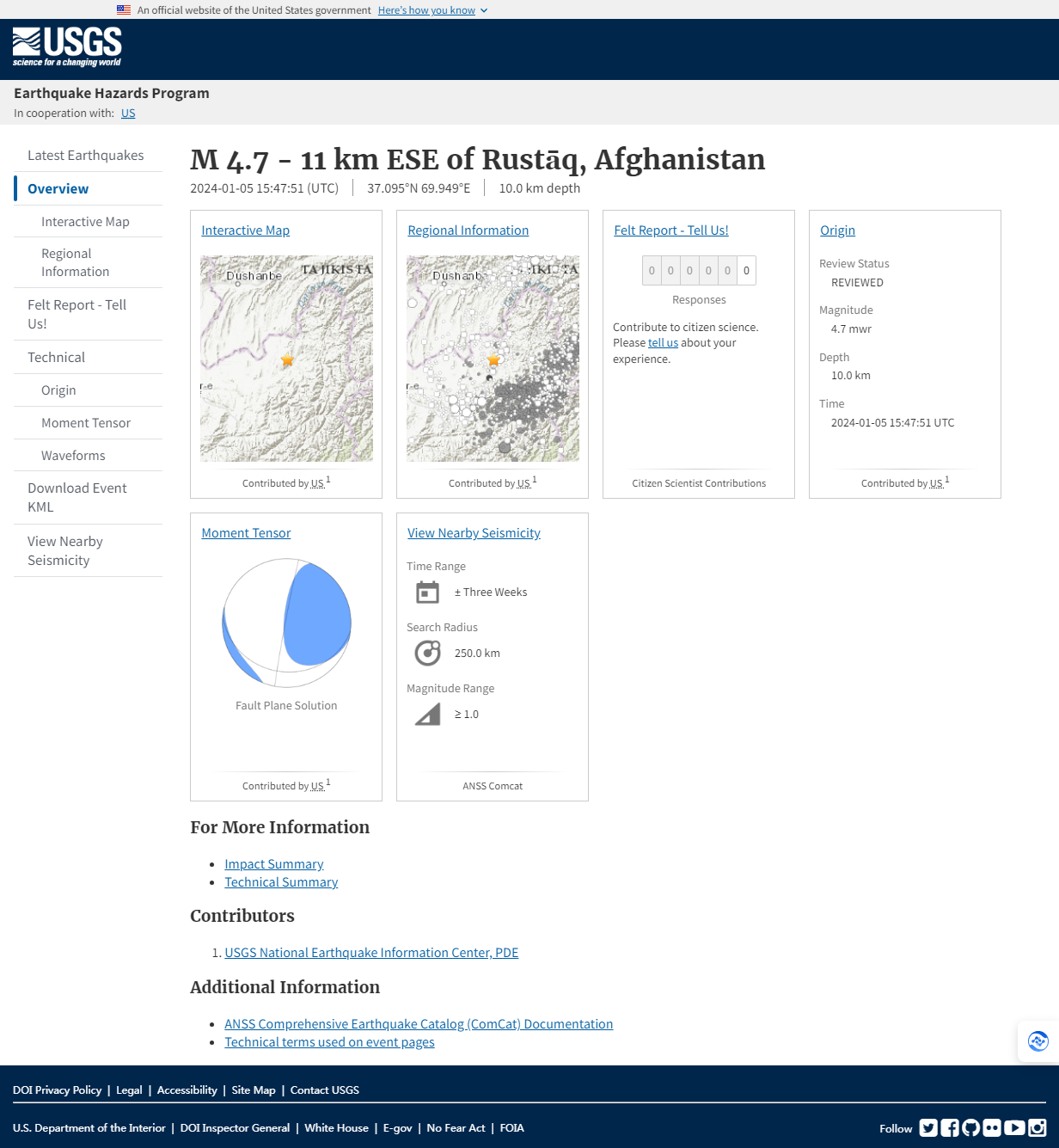Open Site Map footer link
1059x1148 pixels.
pyautogui.click(x=254, y=1090)
